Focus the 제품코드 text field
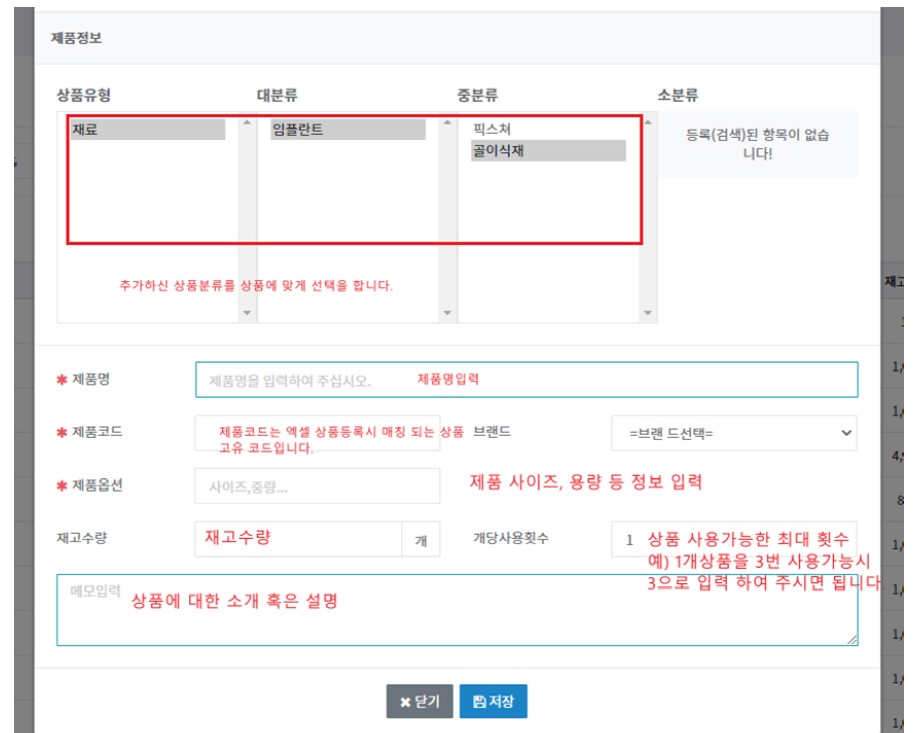This screenshot has height=733, width=914. click(x=316, y=433)
